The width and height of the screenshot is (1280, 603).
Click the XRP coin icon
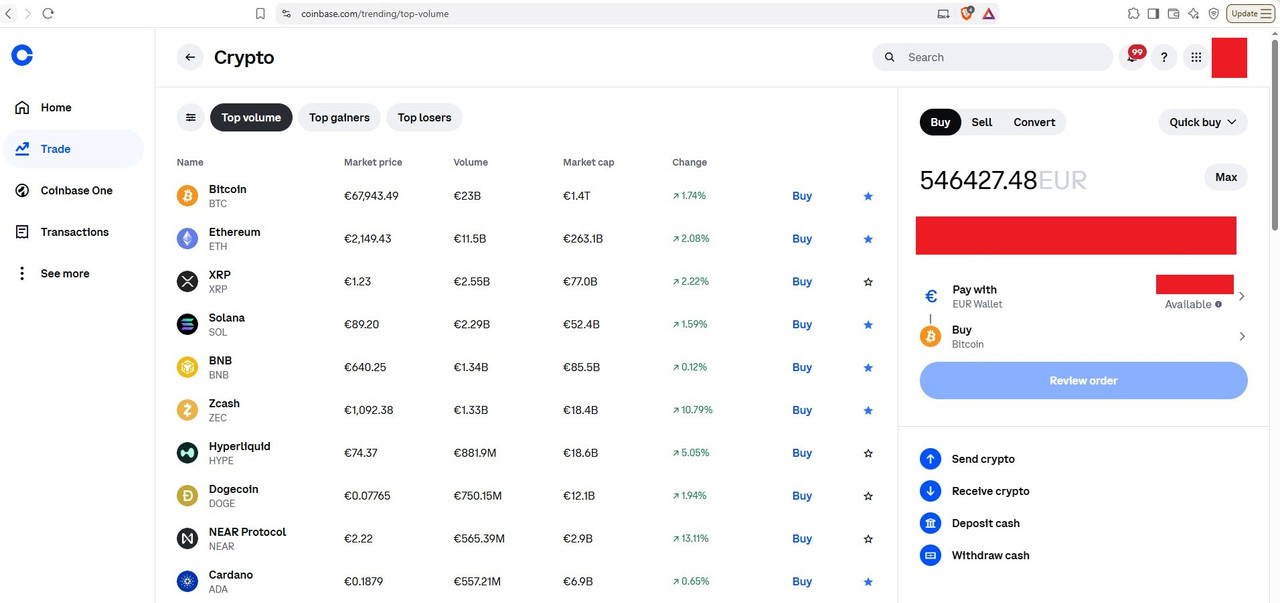[x=187, y=282]
